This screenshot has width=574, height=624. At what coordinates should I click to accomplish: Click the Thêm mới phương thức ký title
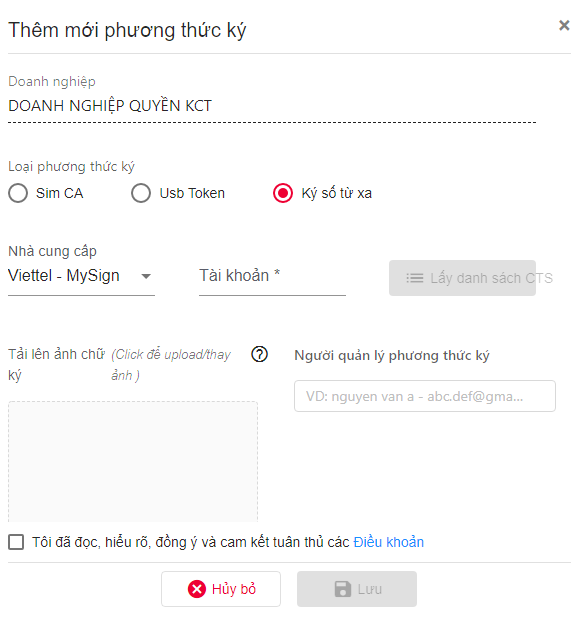pos(127,30)
